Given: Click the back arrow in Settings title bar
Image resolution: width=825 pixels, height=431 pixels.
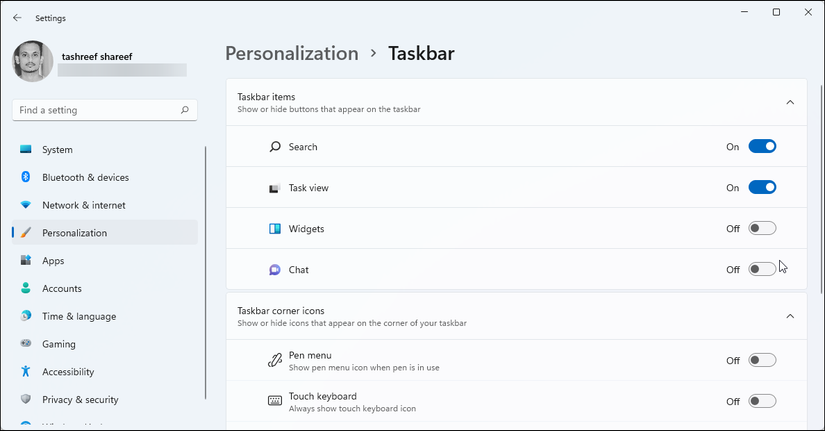Looking at the screenshot, I should coord(17,18).
